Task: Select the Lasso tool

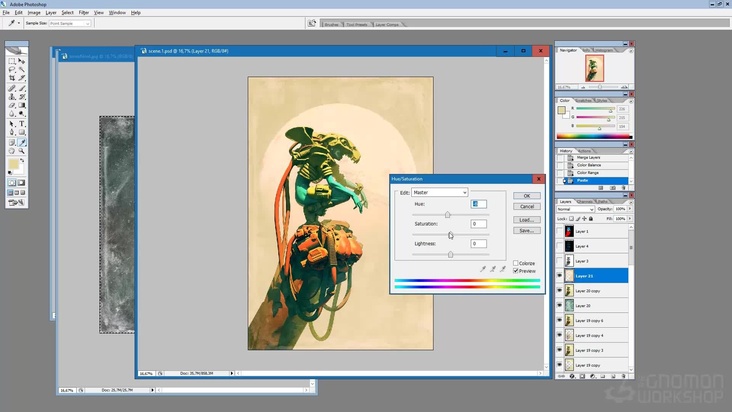Action: 12,70
